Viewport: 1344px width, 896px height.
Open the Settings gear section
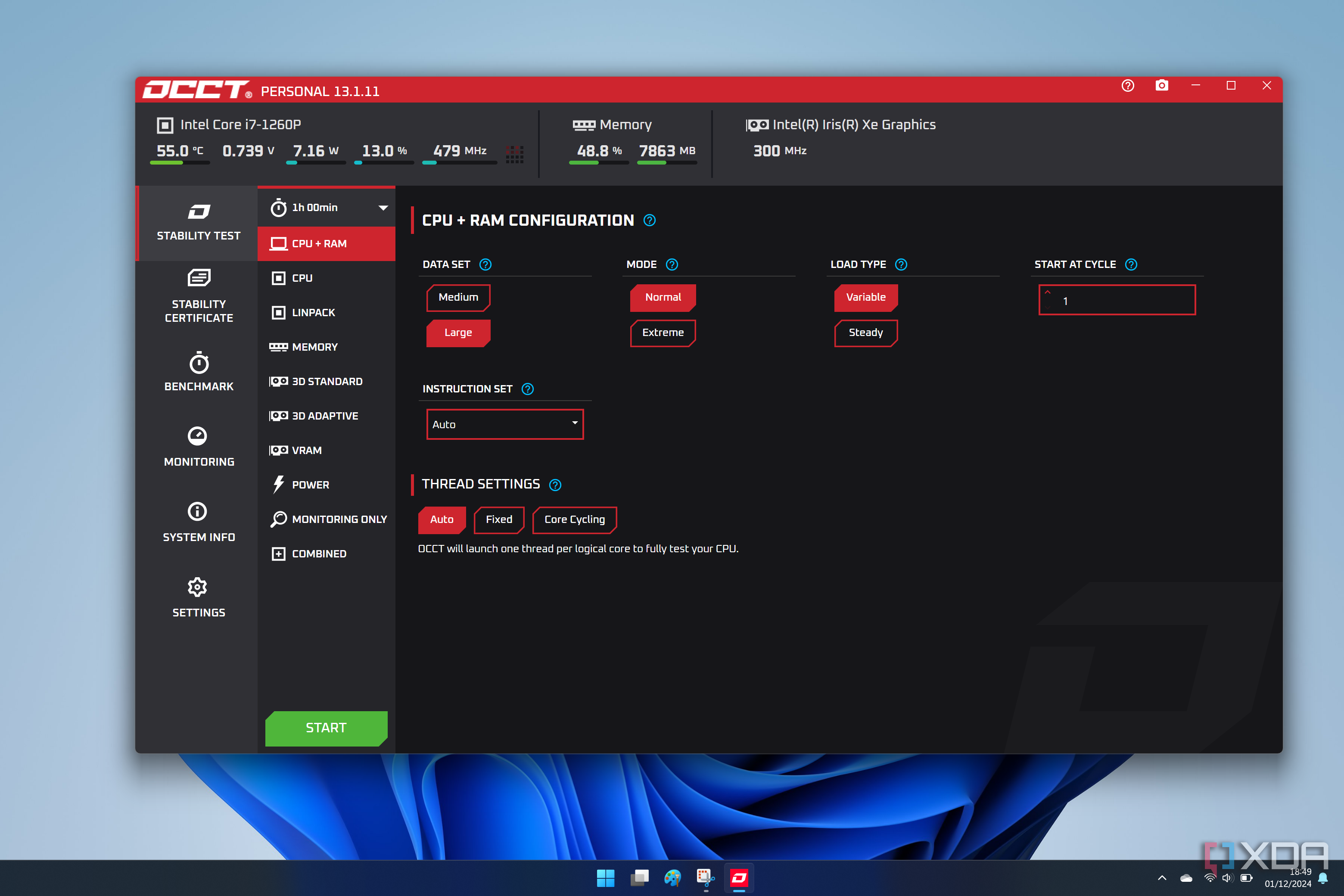tap(198, 597)
